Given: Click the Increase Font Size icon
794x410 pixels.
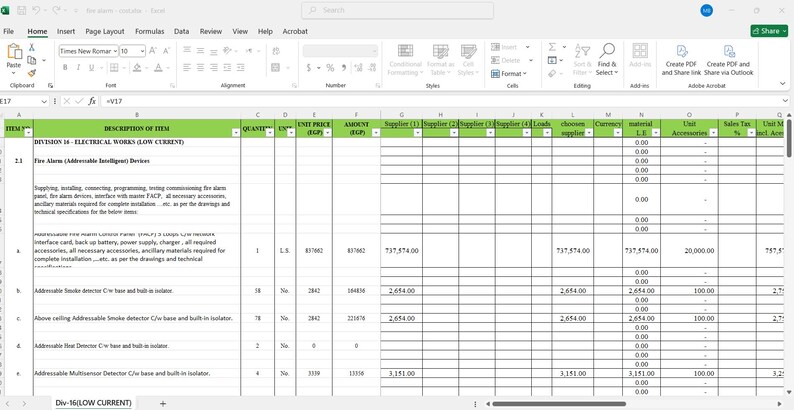Looking at the screenshot, I should coord(153,51).
